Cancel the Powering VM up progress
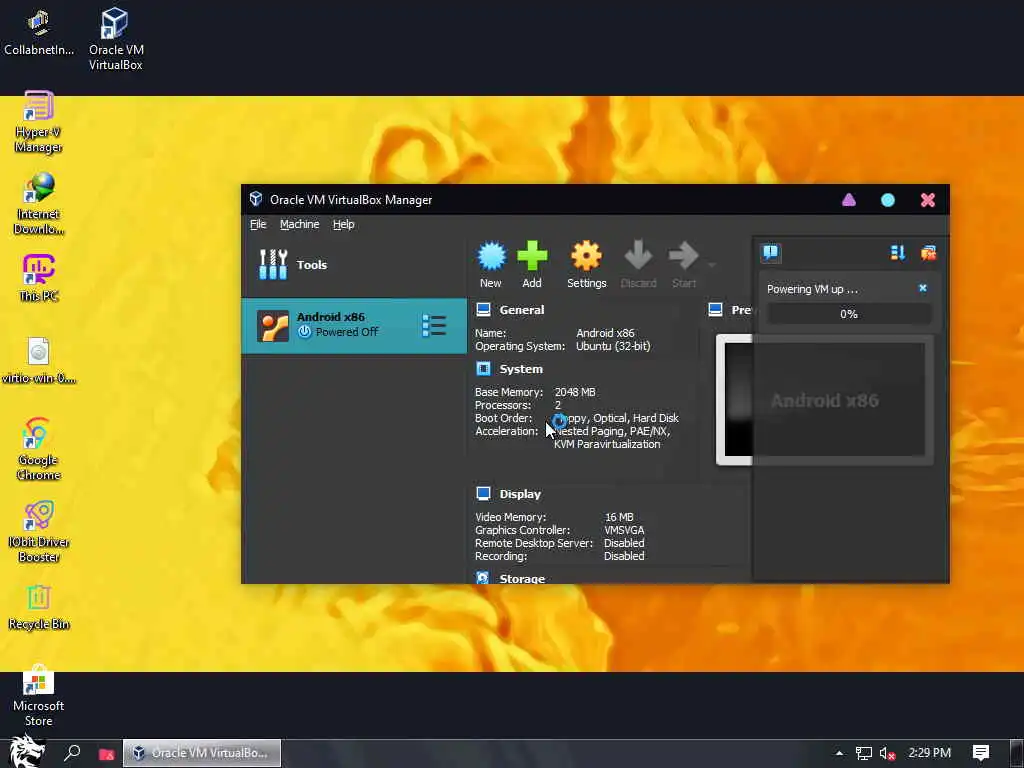 923,288
